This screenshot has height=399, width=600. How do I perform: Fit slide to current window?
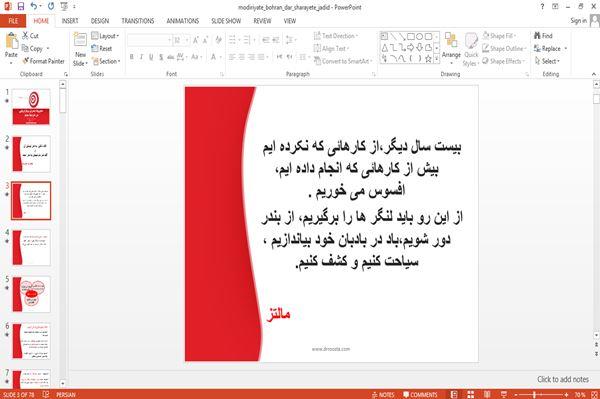pos(594,394)
